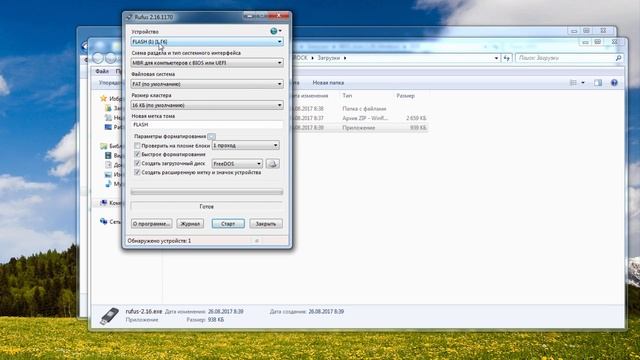Click the refresh icon beside Explorer address bar
The image size is (640, 360).
(x=507, y=58)
